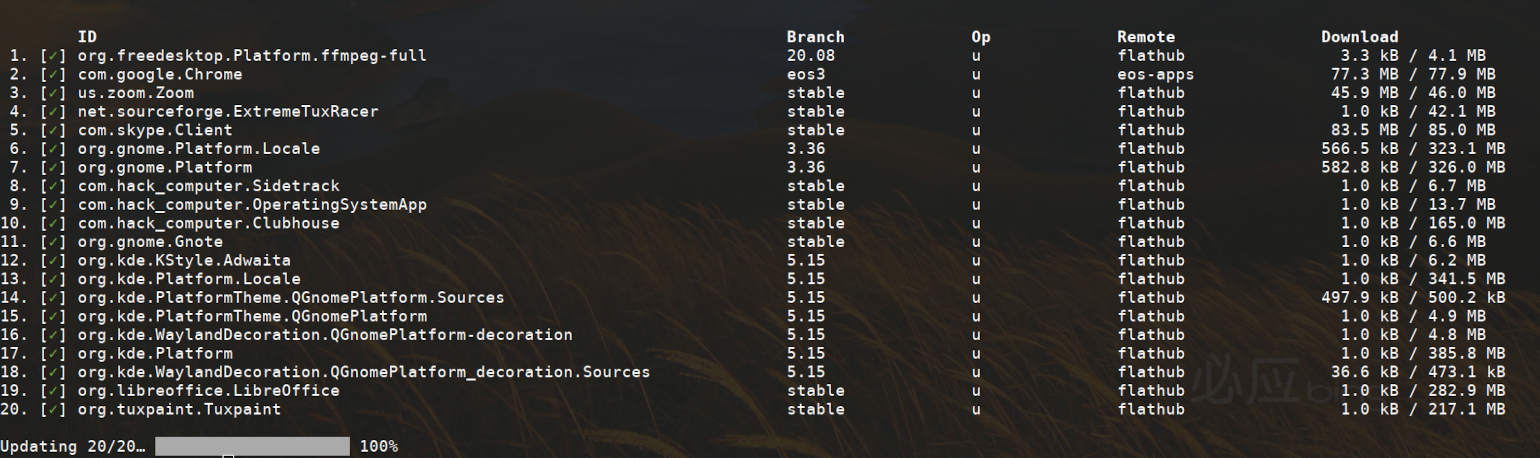Click download size 1.0 kB / 341.5 MB
Image resolution: width=1540 pixels, height=458 pixels.
pos(1423,279)
